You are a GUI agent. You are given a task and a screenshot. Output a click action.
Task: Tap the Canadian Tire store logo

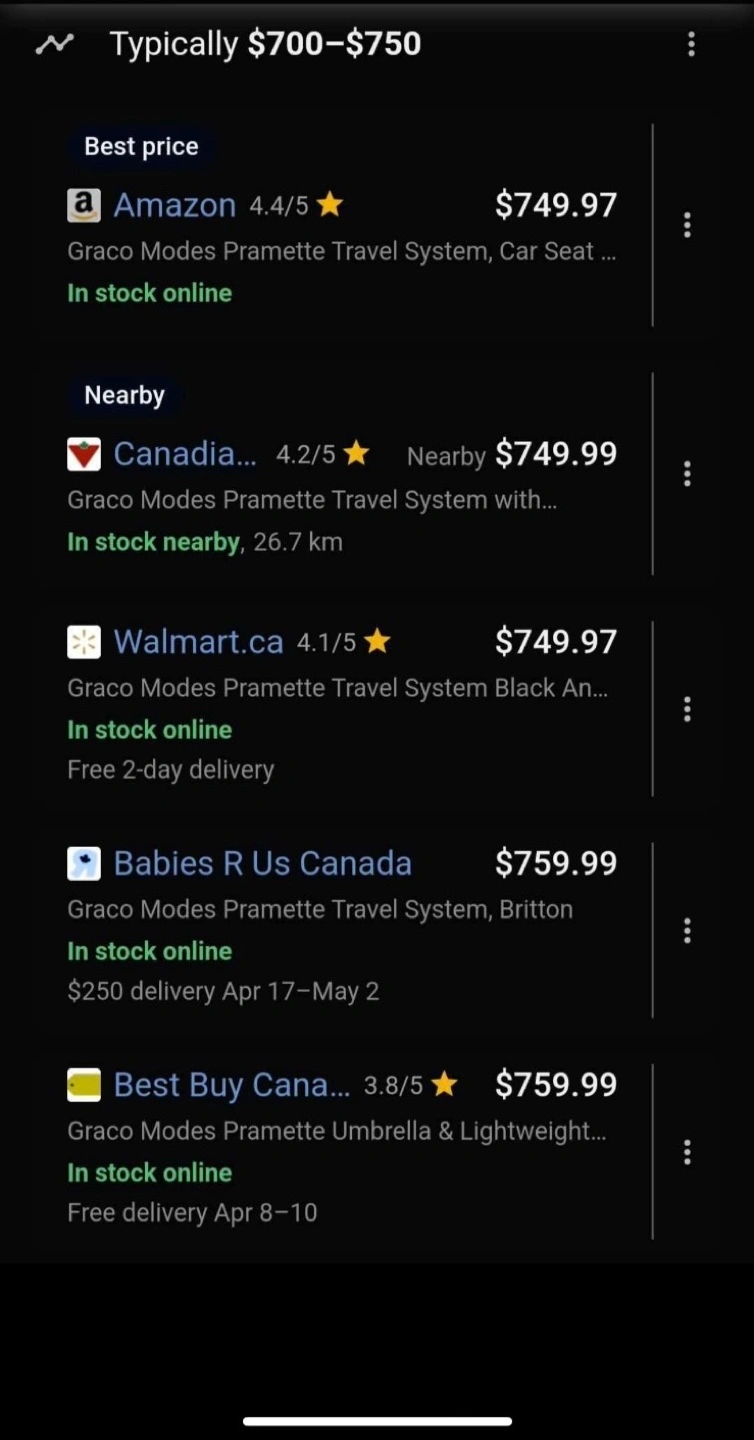[x=84, y=454]
